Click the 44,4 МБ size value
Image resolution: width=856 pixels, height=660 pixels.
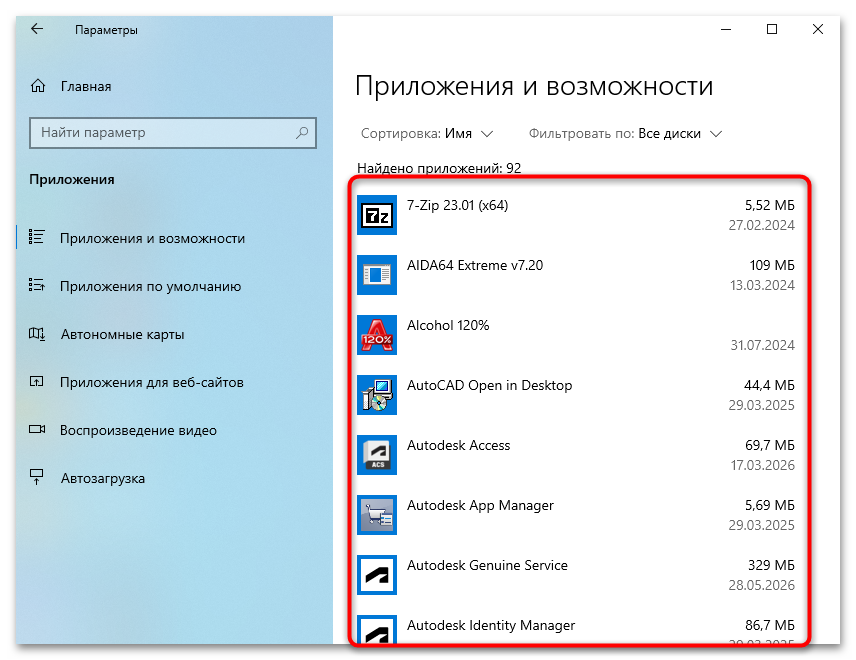769,385
